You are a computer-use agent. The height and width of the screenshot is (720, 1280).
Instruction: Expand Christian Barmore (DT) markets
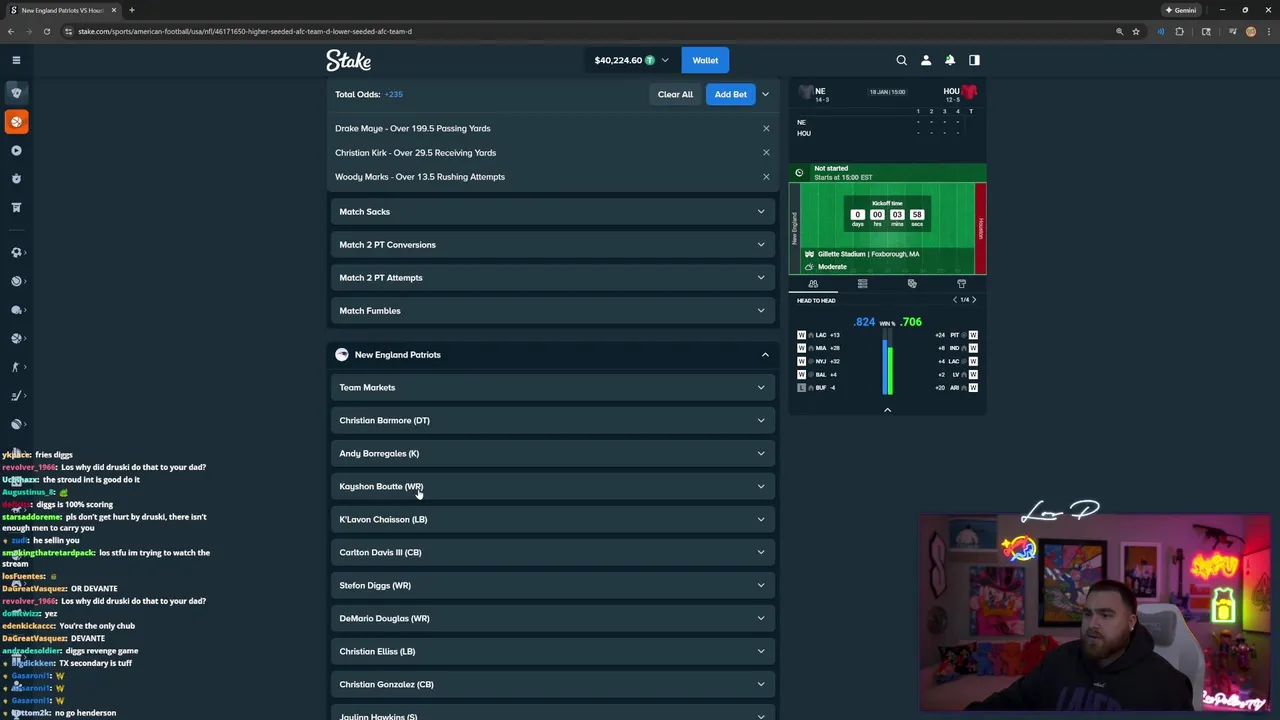(553, 420)
